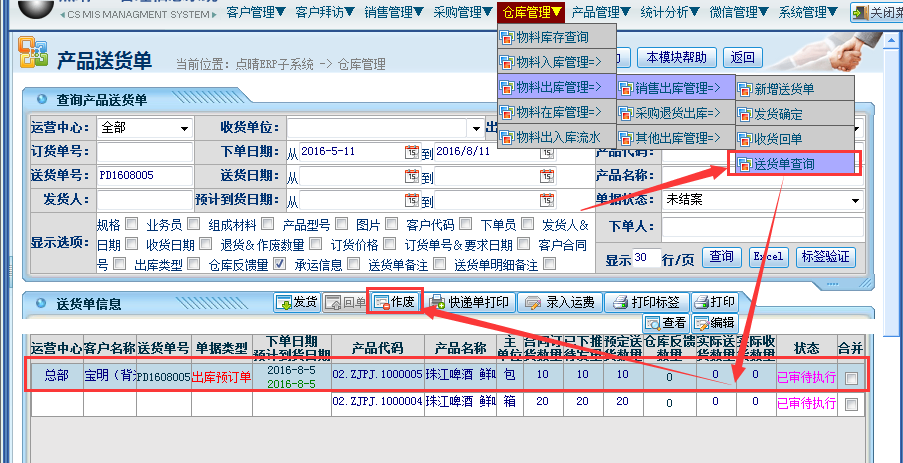This screenshot has width=903, height=463.
Task: Click the 发货 toolbar button
Action: click(297, 301)
